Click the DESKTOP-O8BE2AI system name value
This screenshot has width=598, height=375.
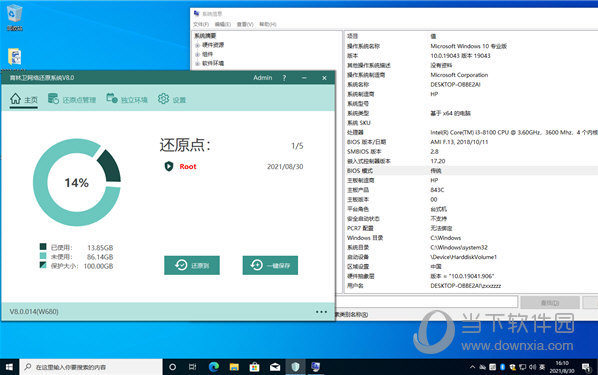[x=455, y=84]
